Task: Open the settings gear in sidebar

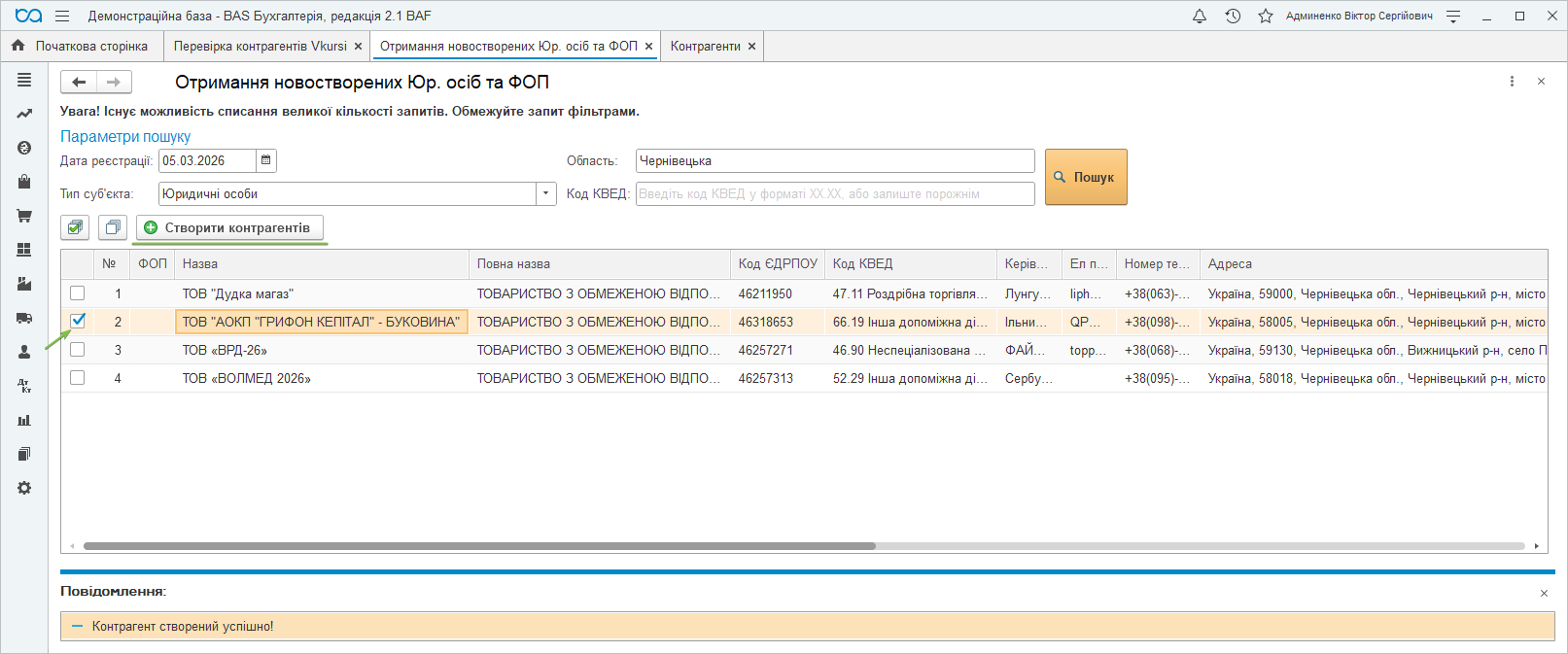Action: (24, 488)
